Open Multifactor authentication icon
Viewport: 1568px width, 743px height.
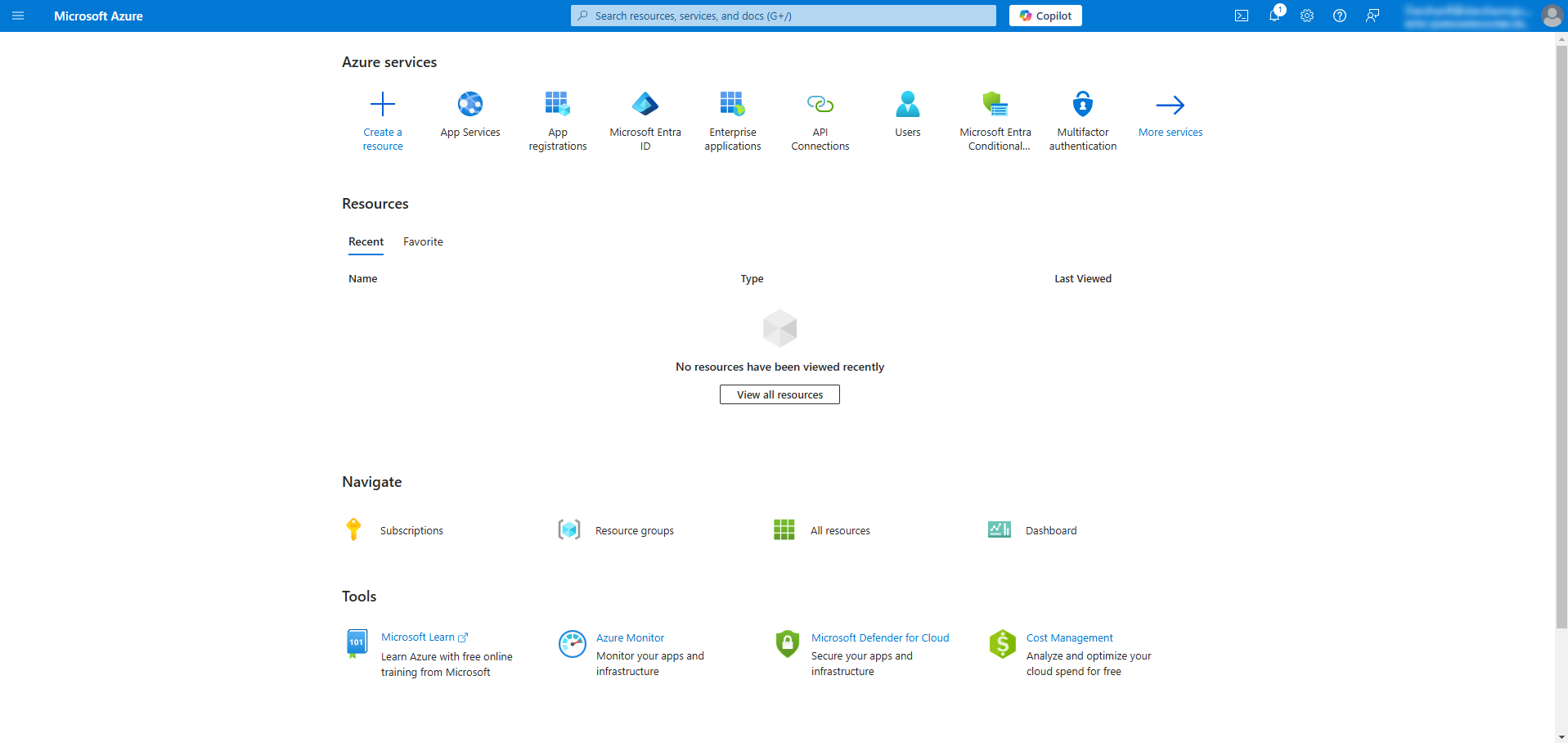click(1083, 104)
